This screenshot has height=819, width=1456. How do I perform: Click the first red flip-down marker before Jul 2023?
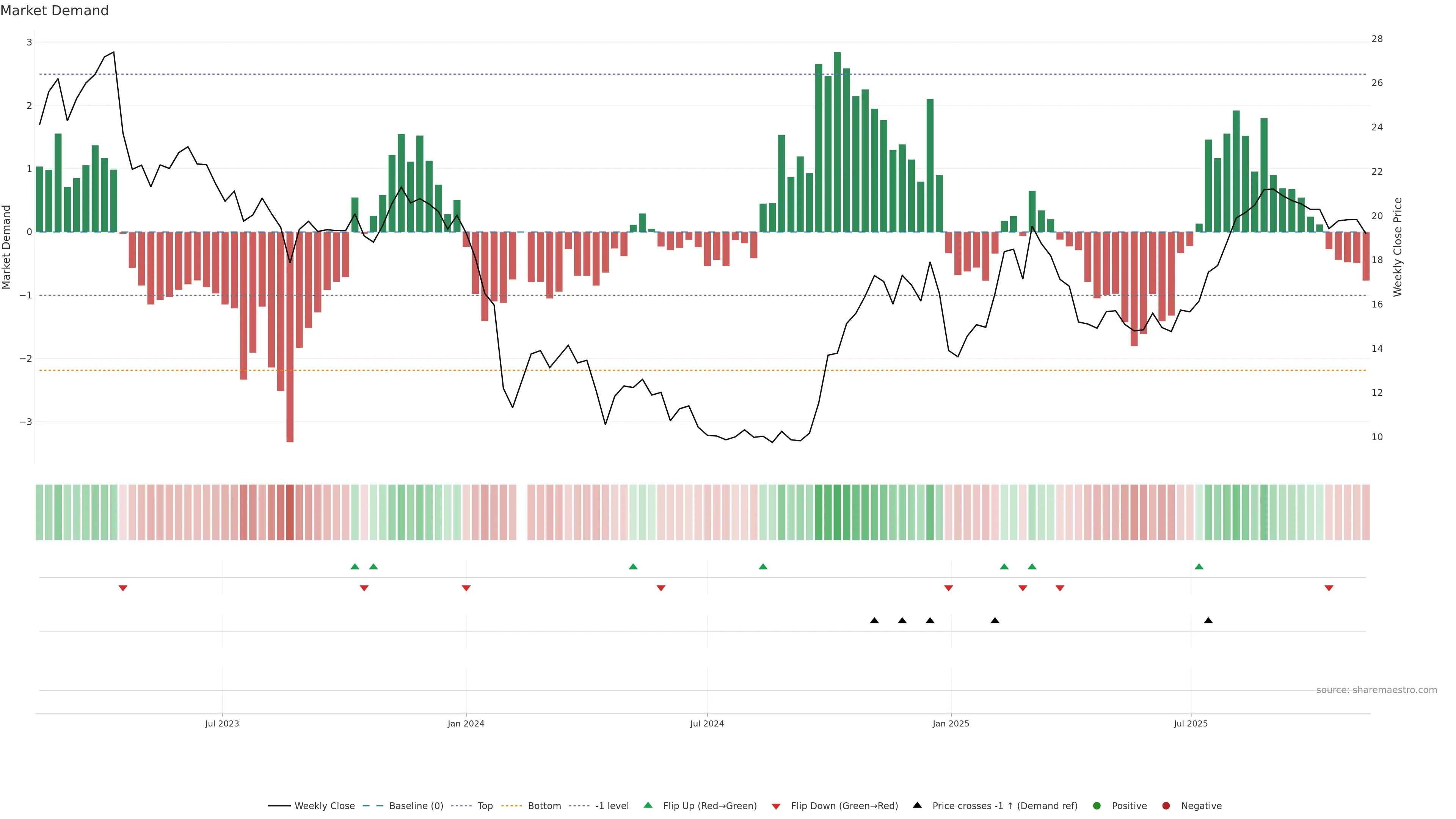click(122, 588)
